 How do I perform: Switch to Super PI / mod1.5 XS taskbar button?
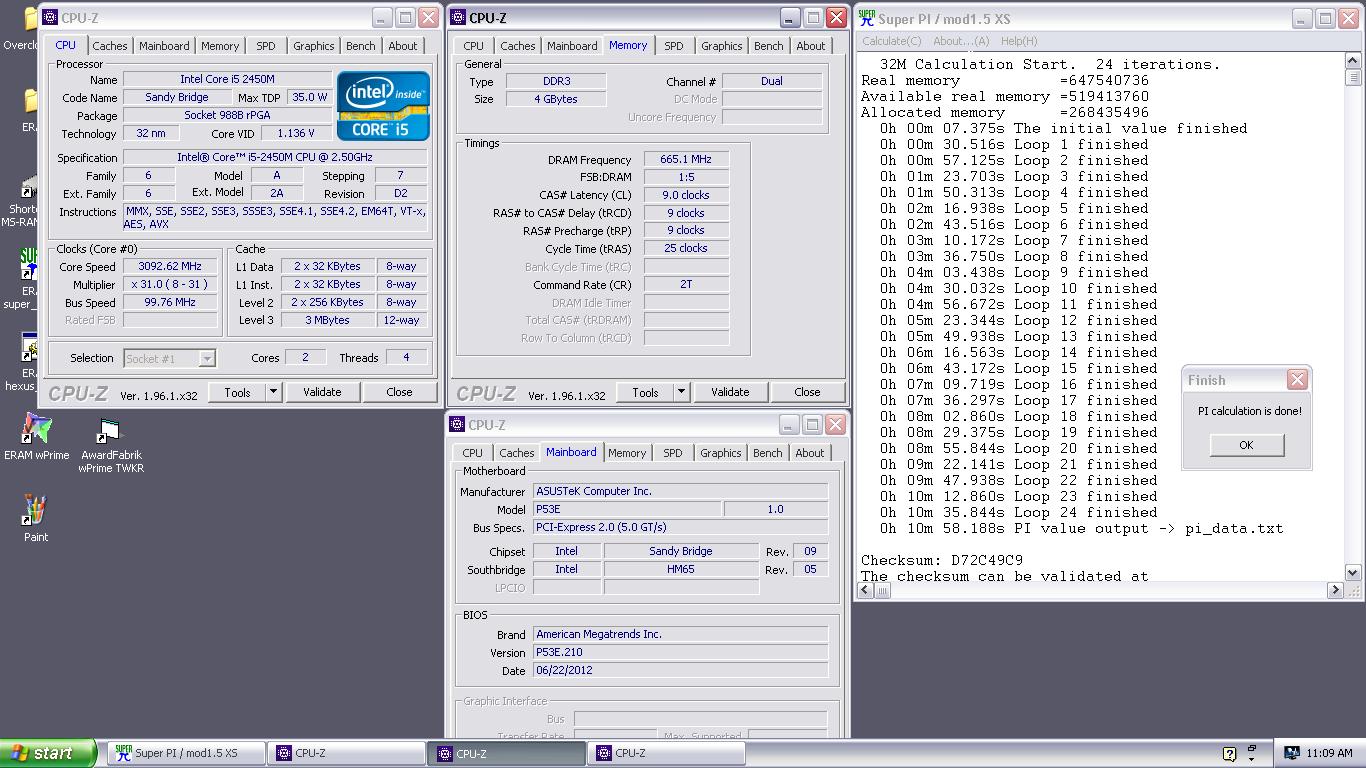tap(187, 753)
